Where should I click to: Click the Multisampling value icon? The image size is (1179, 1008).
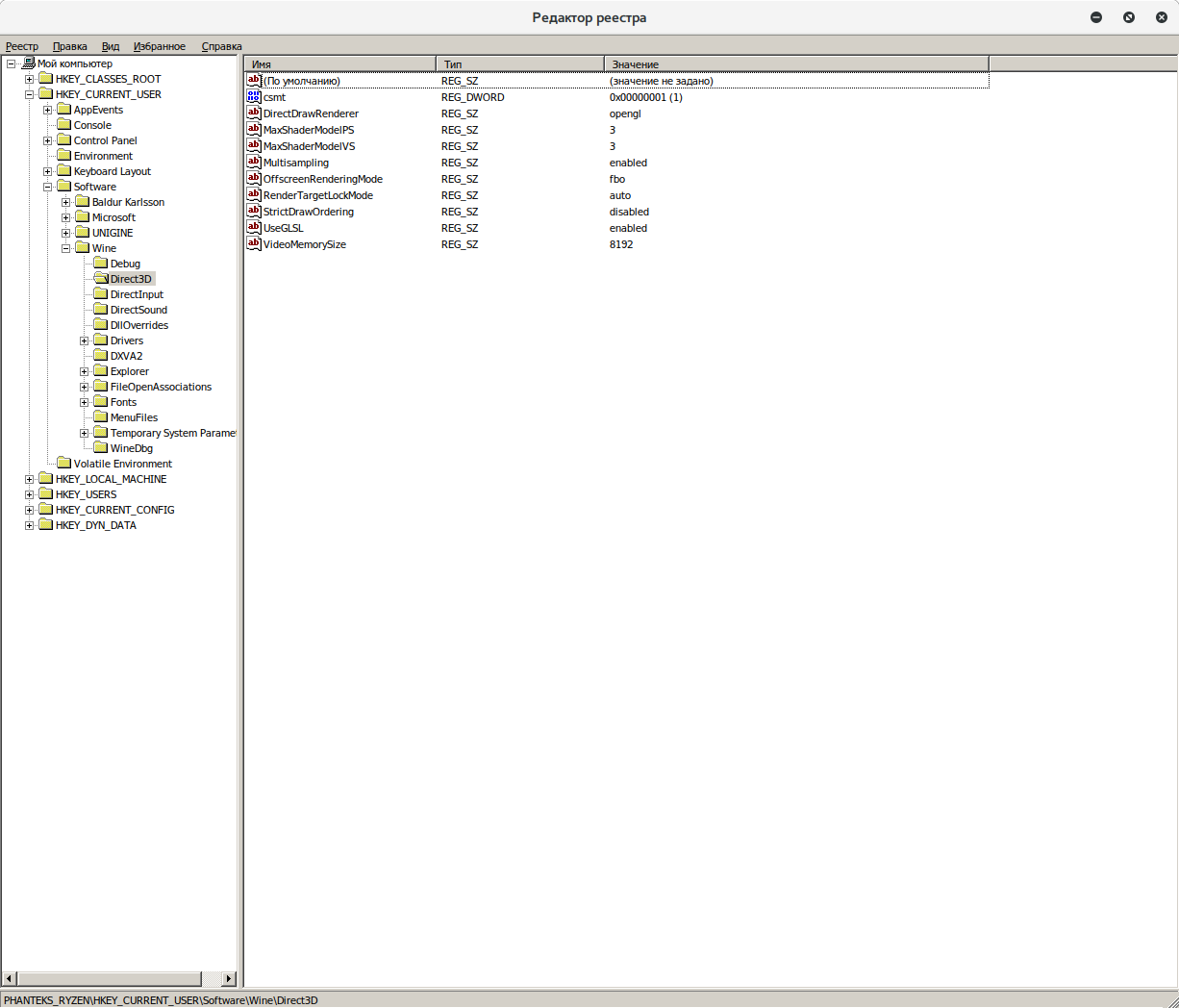(x=254, y=163)
